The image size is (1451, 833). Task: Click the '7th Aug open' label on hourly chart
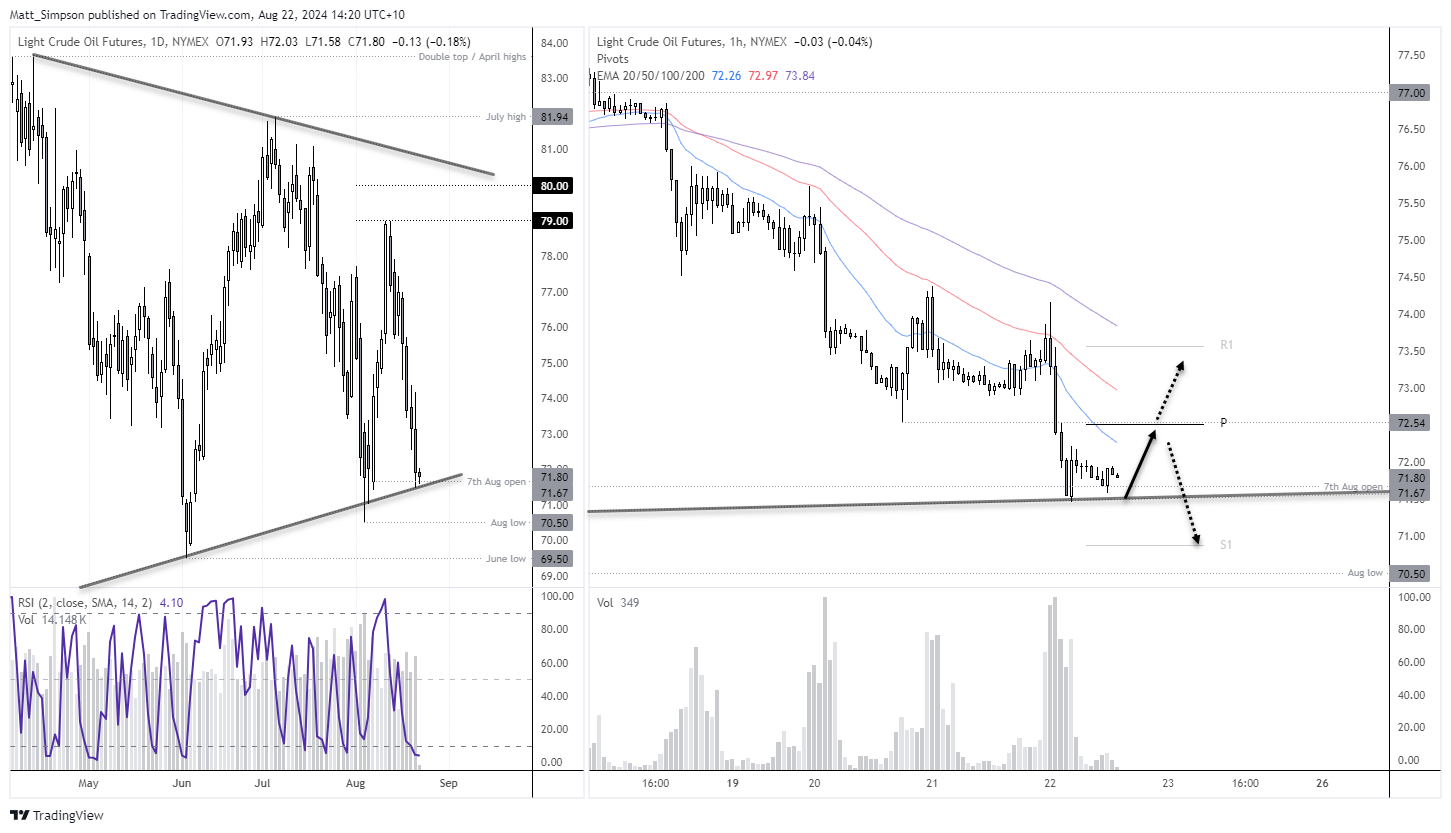pyautogui.click(x=1353, y=486)
